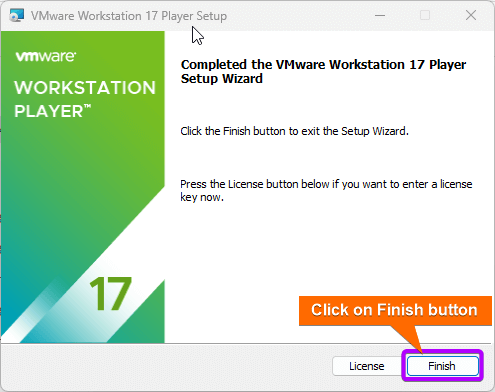The height and width of the screenshot is (392, 495).
Task: Close the VMware Player Setup window
Action: pyautogui.click(x=471, y=15)
